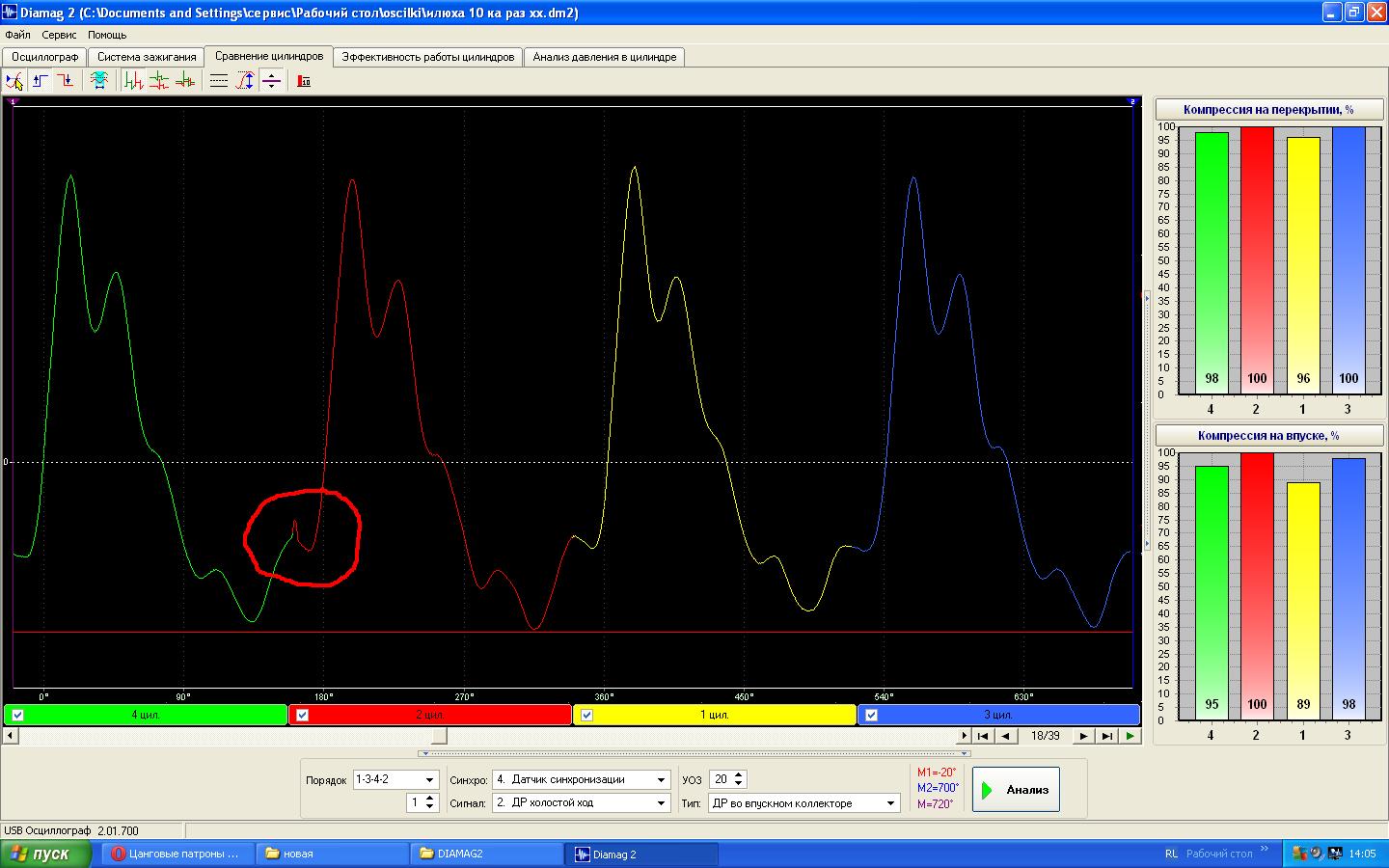
Task: Click the red bar chart icon with 10
Action: coord(304,81)
